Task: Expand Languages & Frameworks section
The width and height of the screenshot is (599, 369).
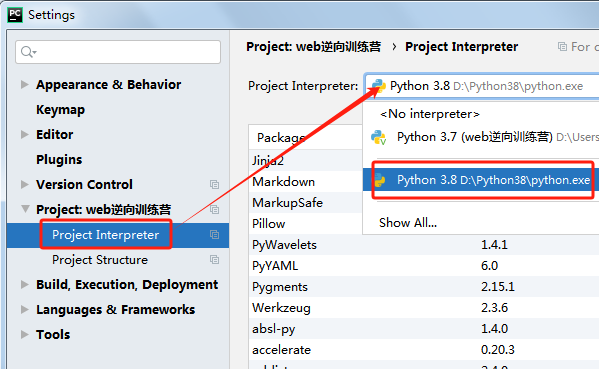Action: point(24,309)
